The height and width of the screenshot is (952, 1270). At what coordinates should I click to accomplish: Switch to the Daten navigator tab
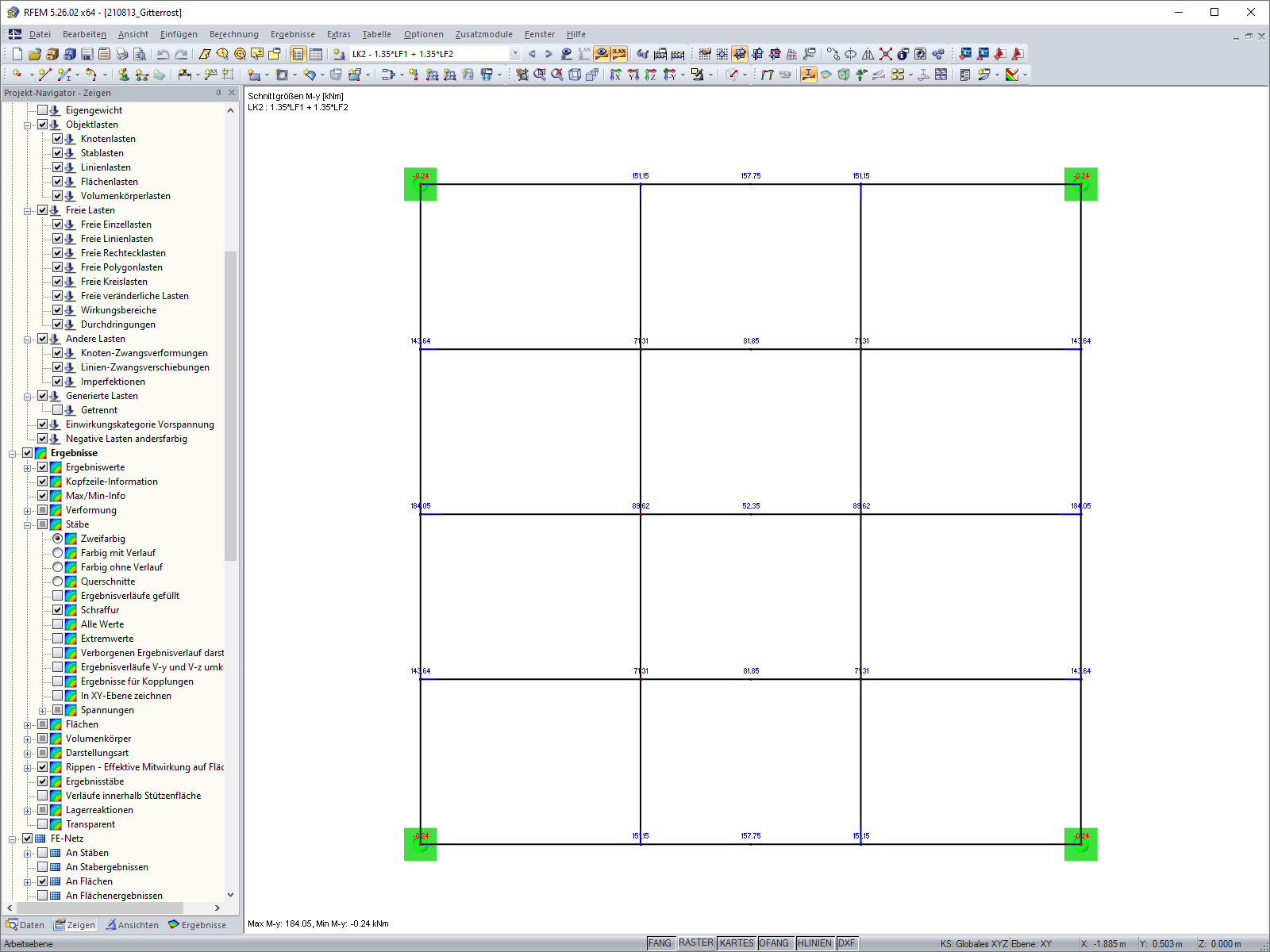coord(25,925)
